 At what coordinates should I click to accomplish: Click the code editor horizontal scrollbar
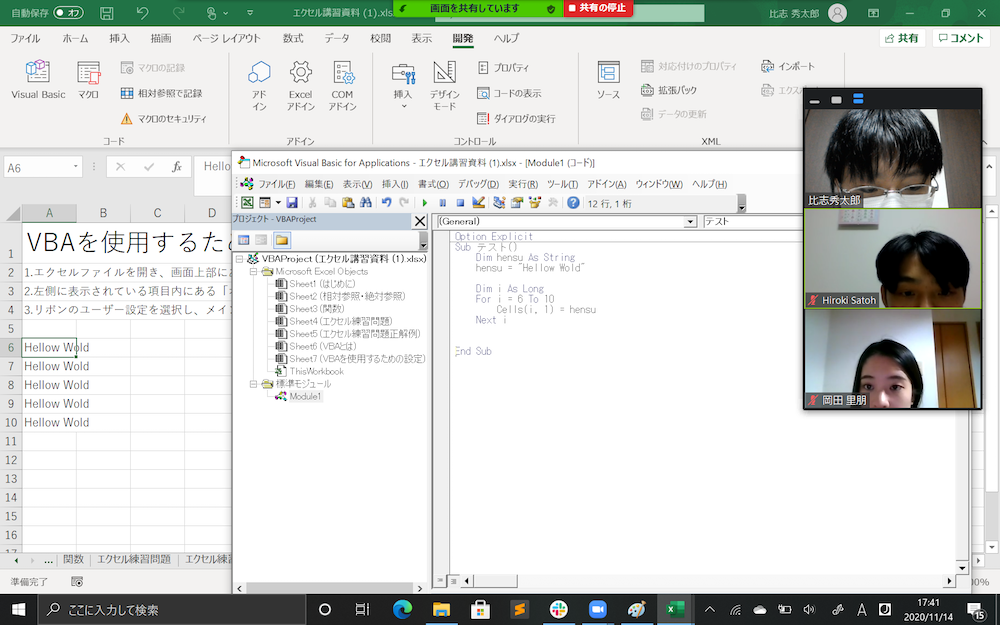pyautogui.click(x=495, y=581)
